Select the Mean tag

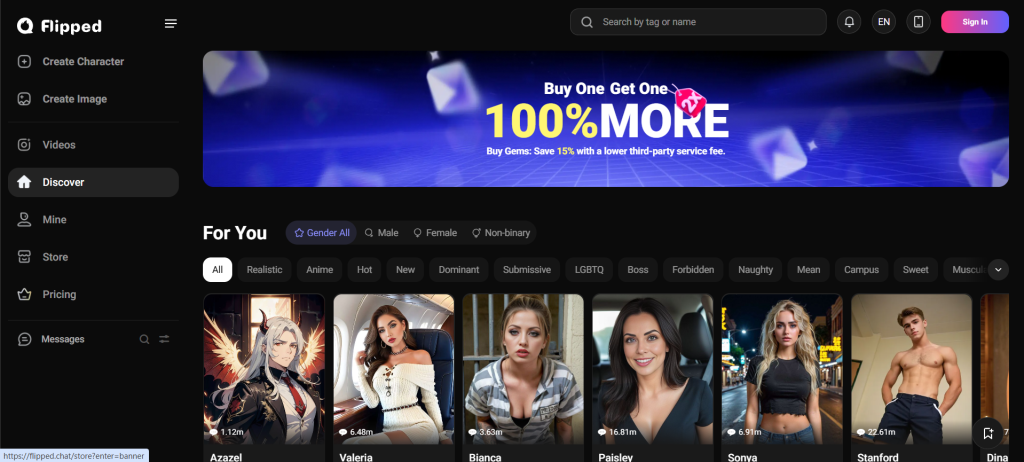808,270
